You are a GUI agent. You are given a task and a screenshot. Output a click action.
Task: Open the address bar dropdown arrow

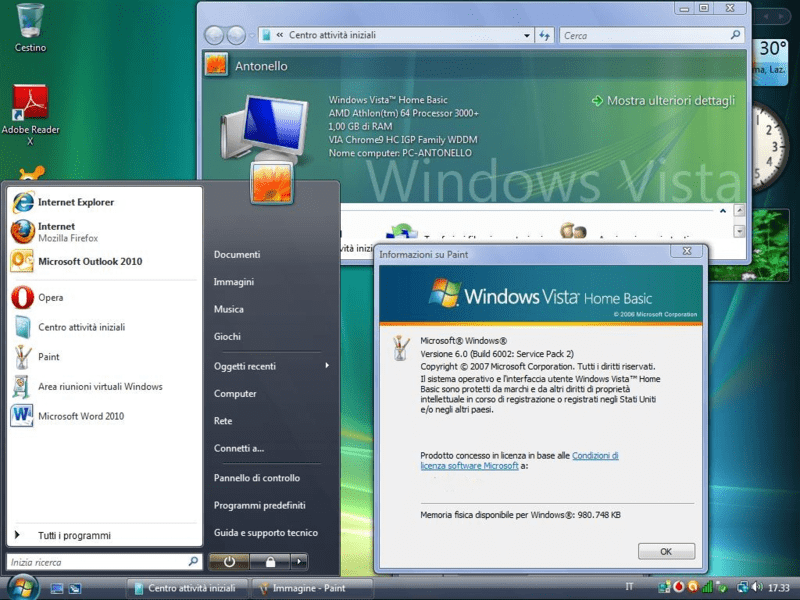(x=527, y=35)
